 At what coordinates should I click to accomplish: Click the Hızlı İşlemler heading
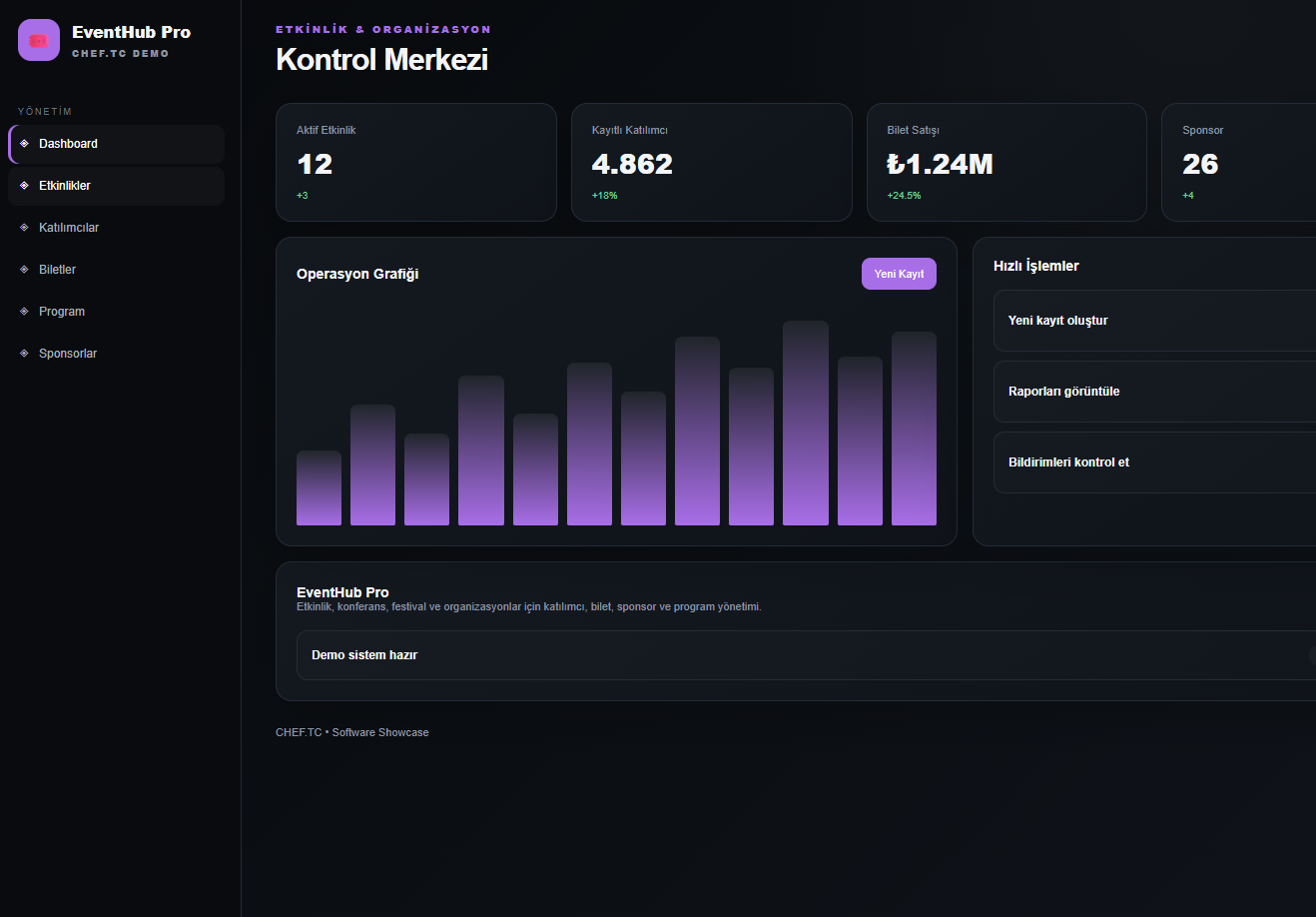1036,266
